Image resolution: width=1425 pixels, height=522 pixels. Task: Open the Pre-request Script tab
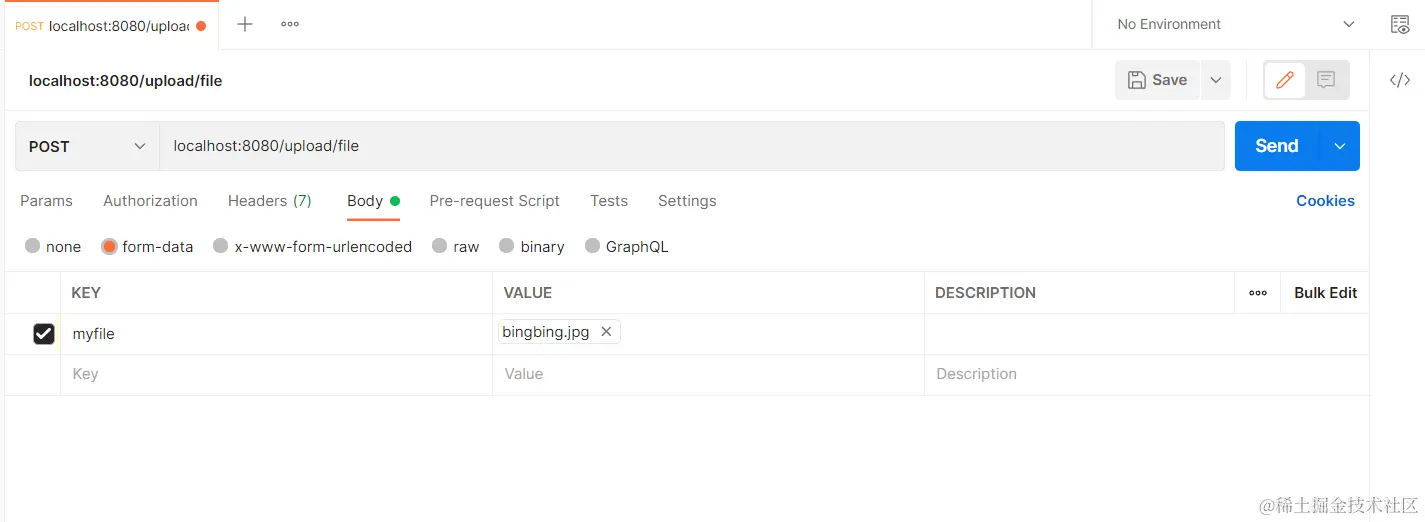pyautogui.click(x=495, y=201)
